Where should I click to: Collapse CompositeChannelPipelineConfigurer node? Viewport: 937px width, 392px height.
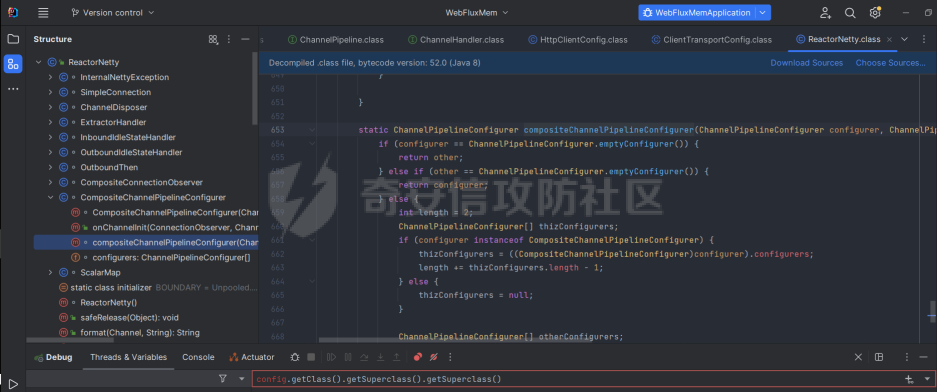pyautogui.click(x=51, y=197)
